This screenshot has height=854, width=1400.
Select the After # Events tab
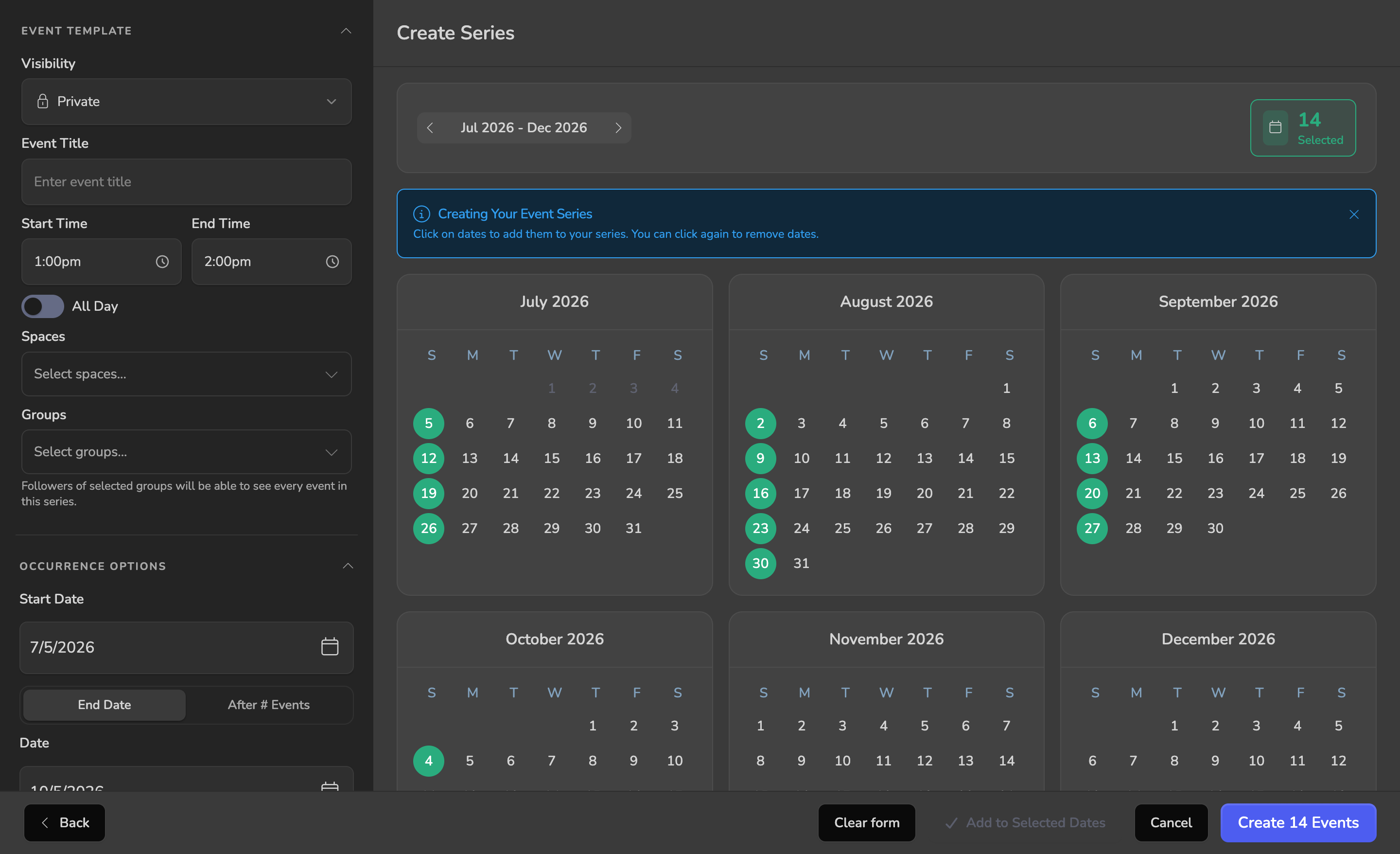point(269,705)
